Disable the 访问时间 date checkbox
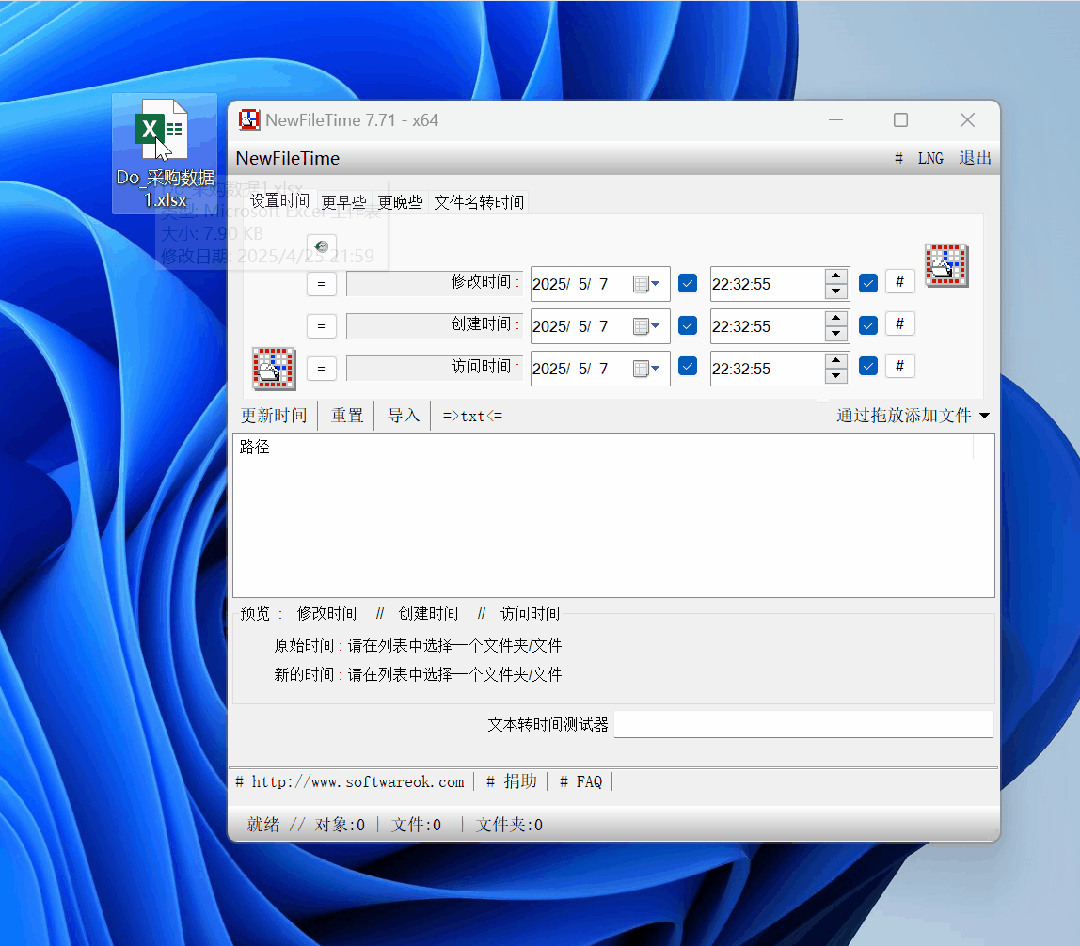Image resolution: width=1080 pixels, height=946 pixels. pos(687,366)
